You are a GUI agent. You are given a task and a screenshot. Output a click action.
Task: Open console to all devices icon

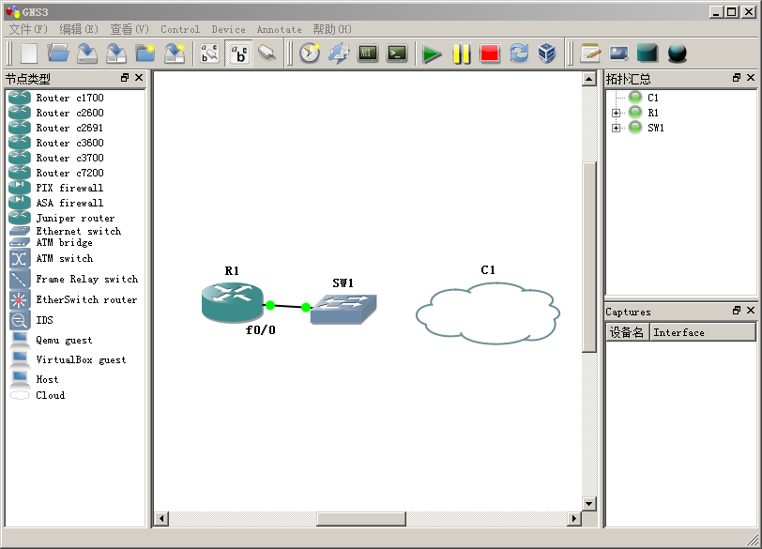(397, 53)
